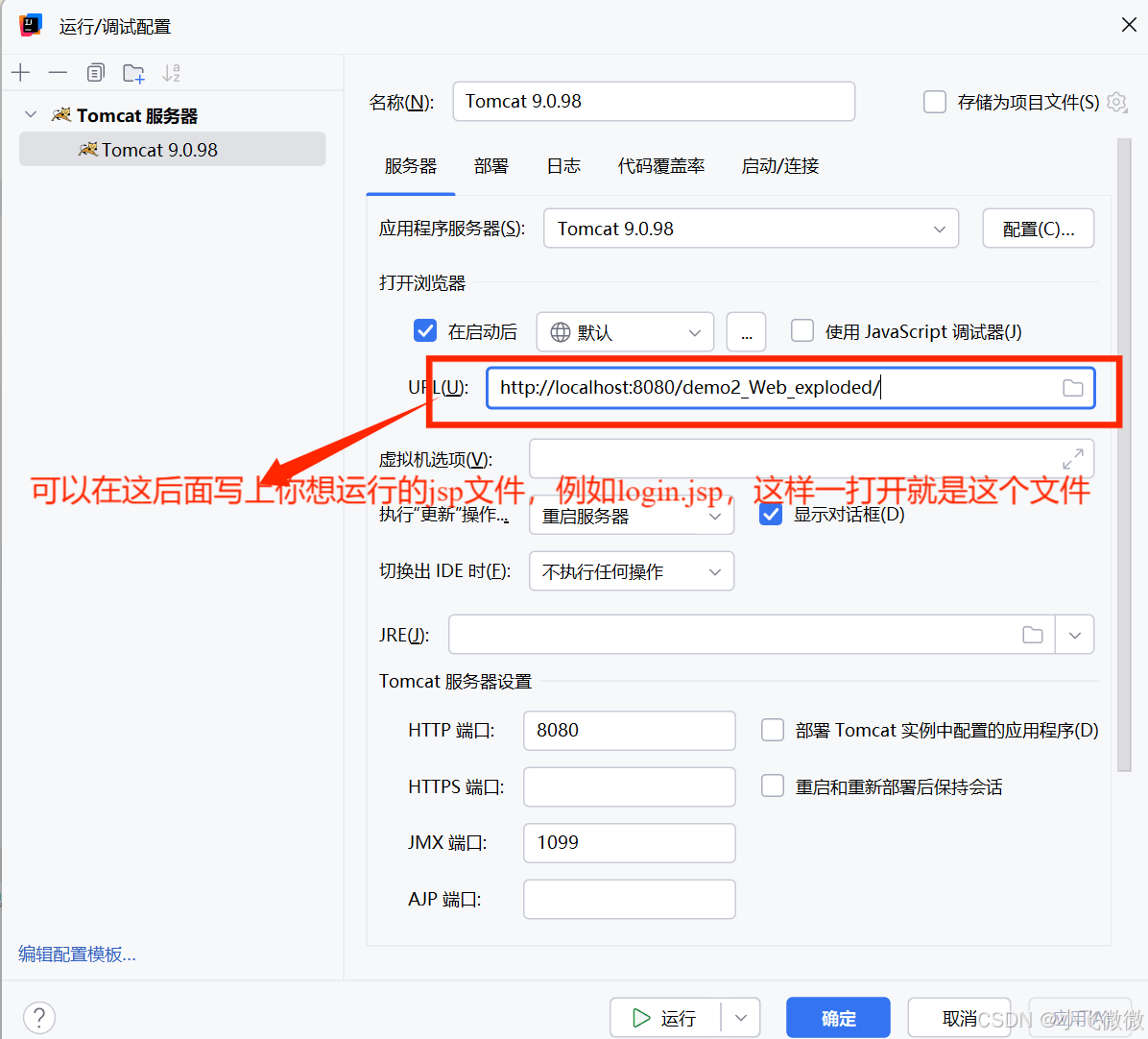Remove selected configuration with minus icon
Image resolution: width=1148 pixels, height=1039 pixels.
pos(58,72)
